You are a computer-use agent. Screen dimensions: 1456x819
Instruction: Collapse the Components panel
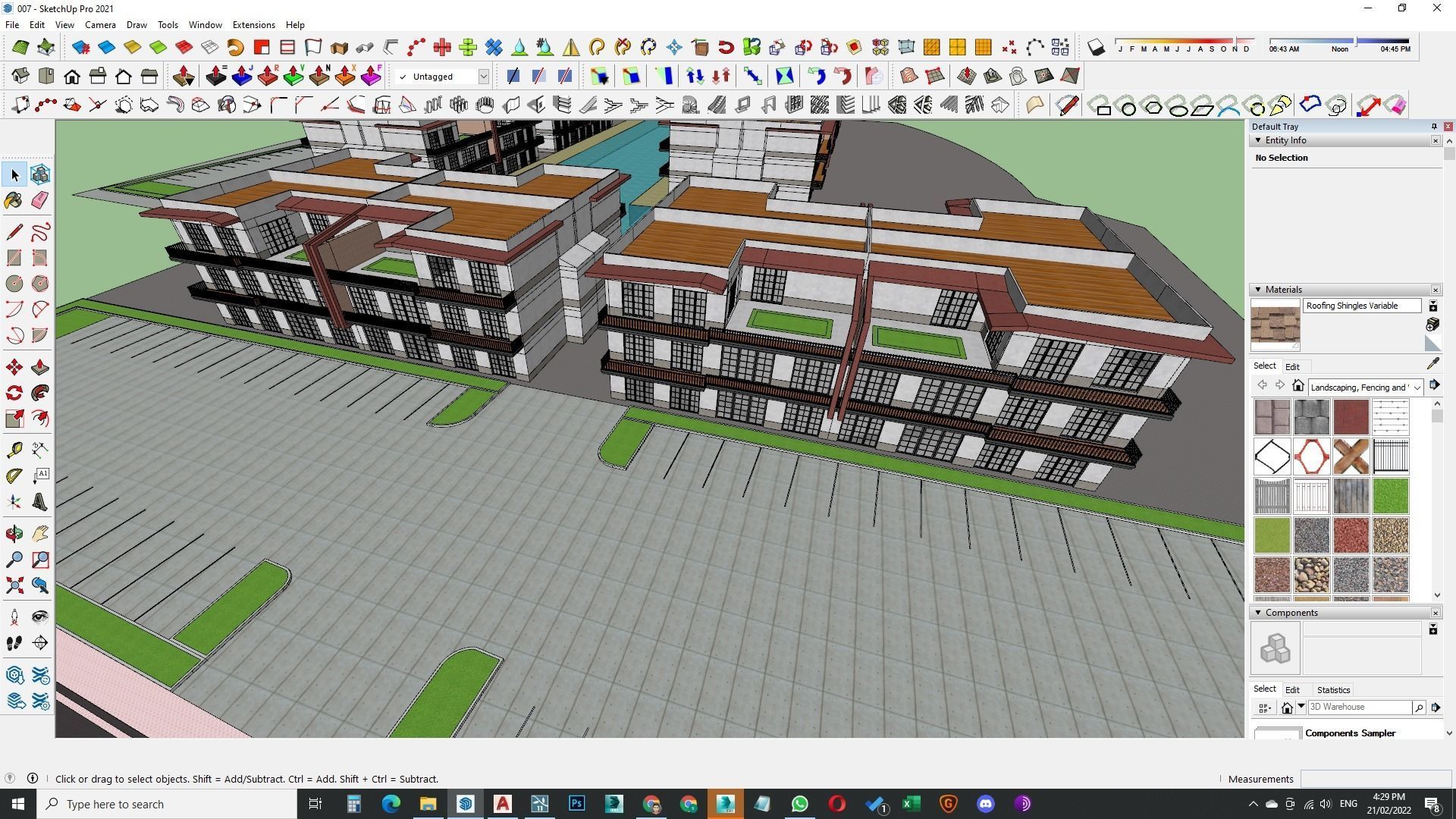pos(1258,613)
